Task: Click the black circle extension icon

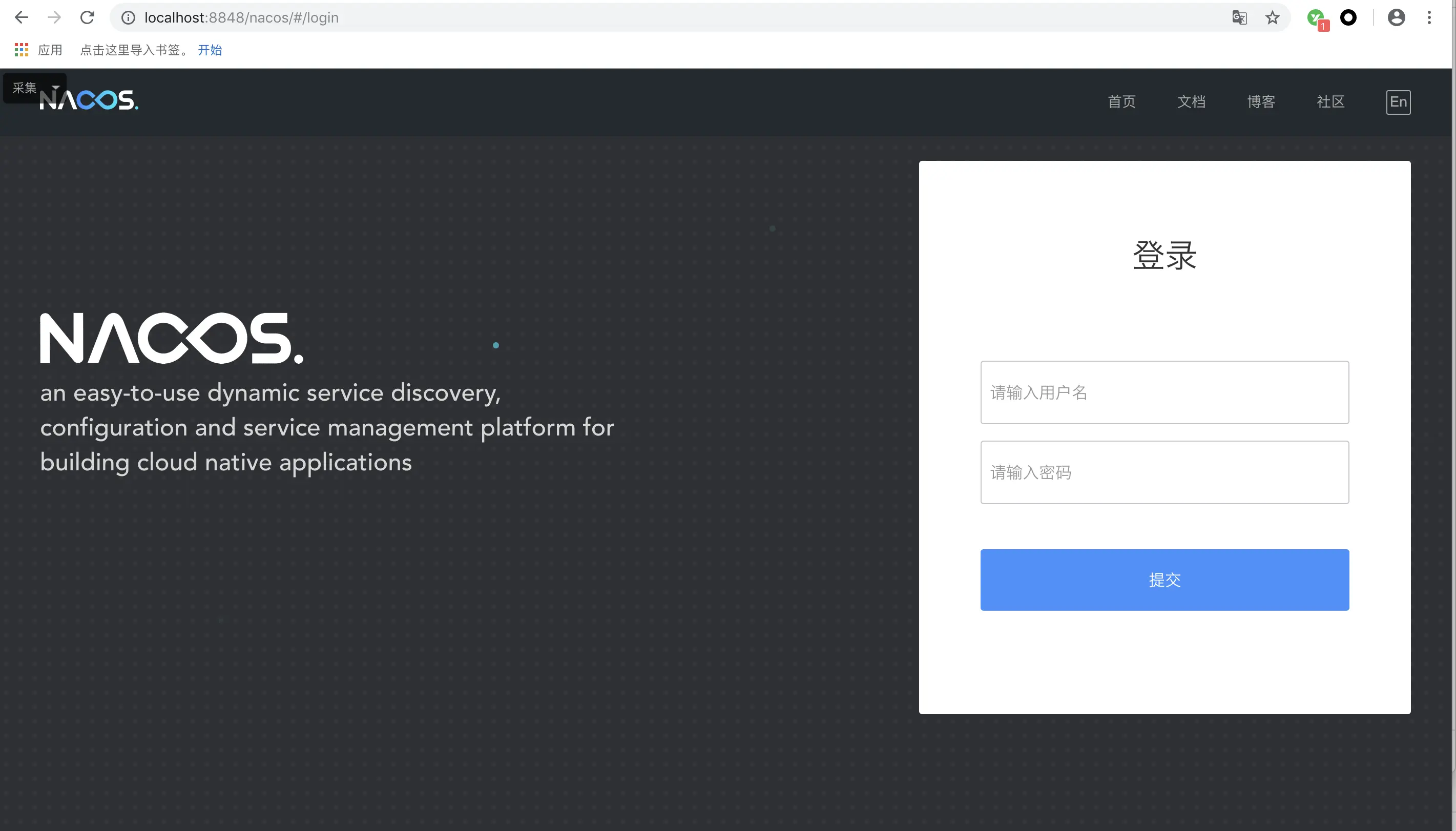Action: pyautogui.click(x=1348, y=18)
